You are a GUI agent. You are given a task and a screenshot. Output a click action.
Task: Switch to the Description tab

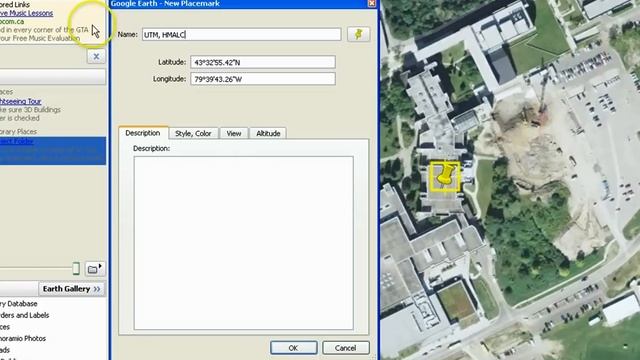(143, 133)
